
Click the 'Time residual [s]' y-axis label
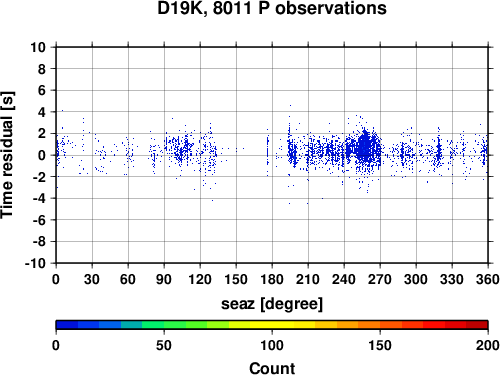pos(7,155)
